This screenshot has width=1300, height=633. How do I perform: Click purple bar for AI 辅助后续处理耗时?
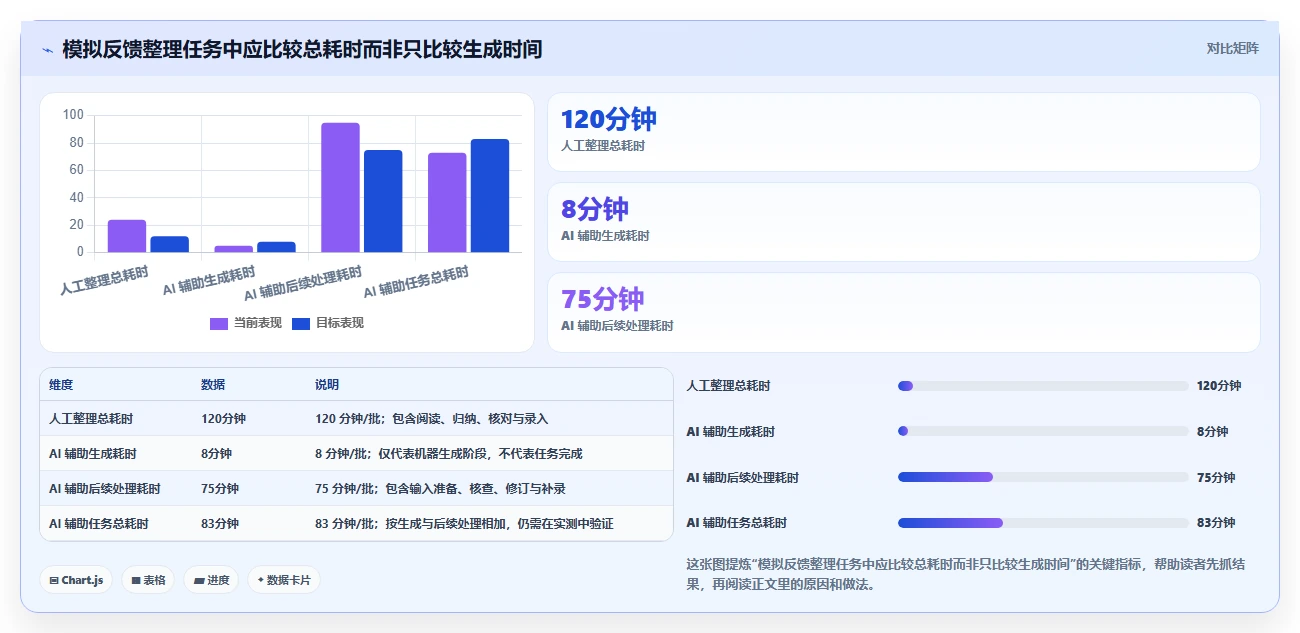point(340,187)
